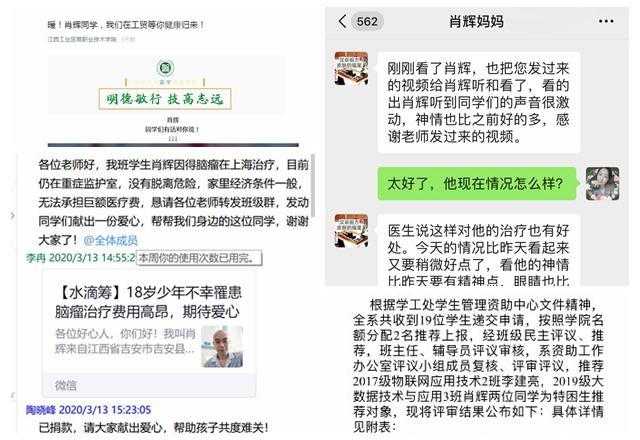This screenshot has width=640, height=440.
Task: Click the green school logo emblem
Action: (x=165, y=68)
